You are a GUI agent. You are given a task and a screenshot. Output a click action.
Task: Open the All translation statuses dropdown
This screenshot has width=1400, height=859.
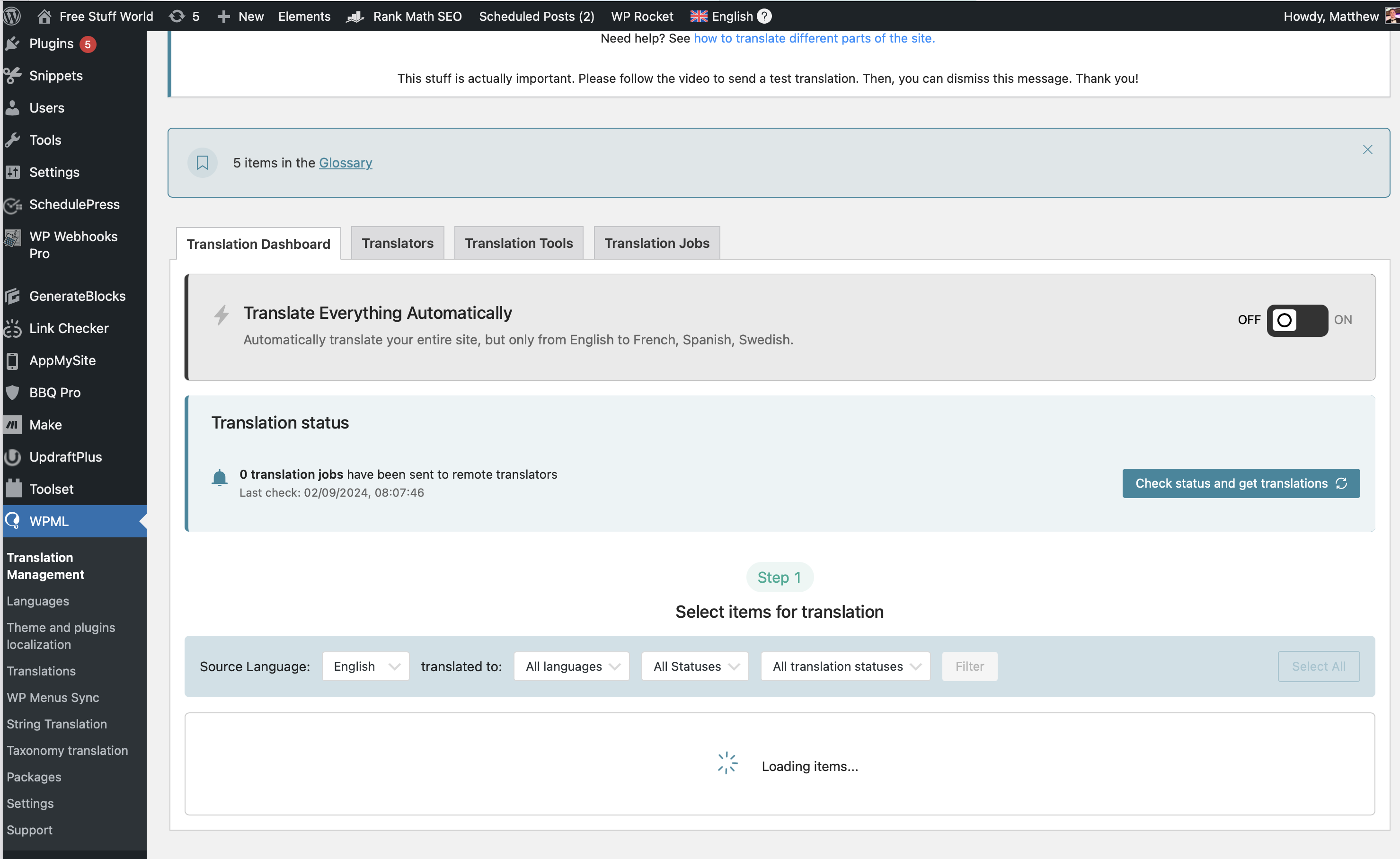point(845,666)
